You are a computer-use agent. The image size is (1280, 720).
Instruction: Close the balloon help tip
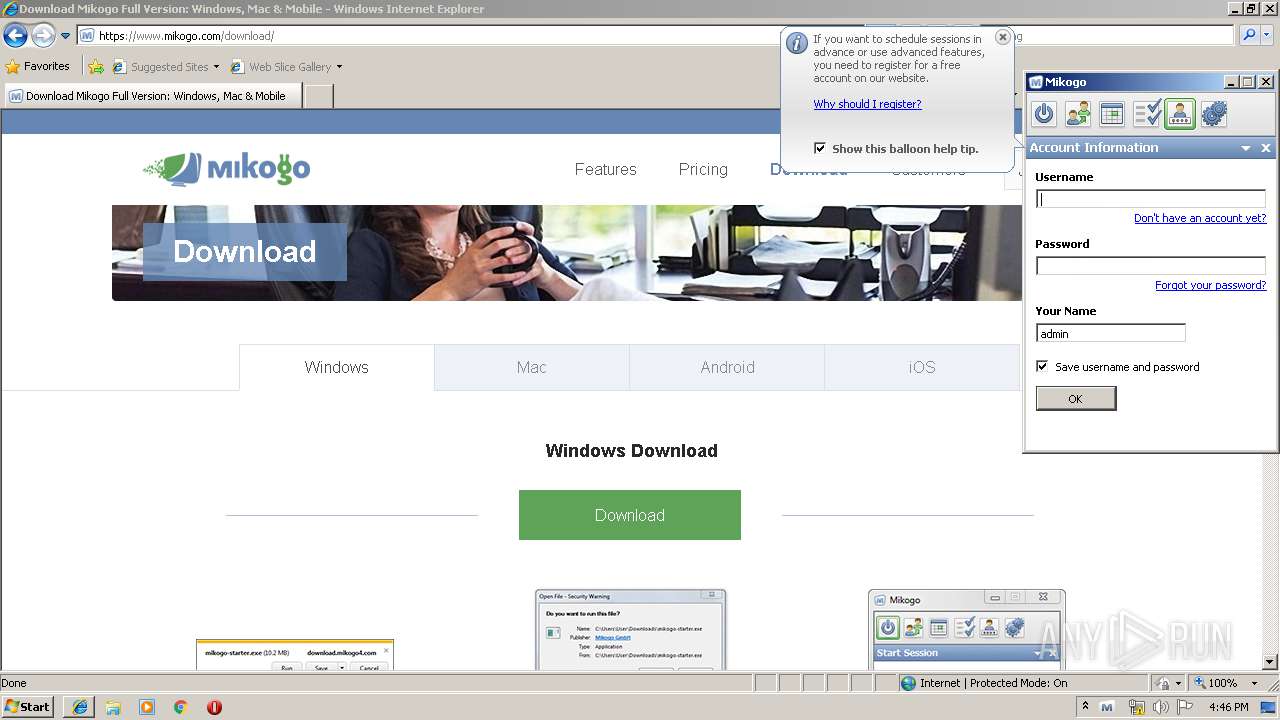point(1002,37)
